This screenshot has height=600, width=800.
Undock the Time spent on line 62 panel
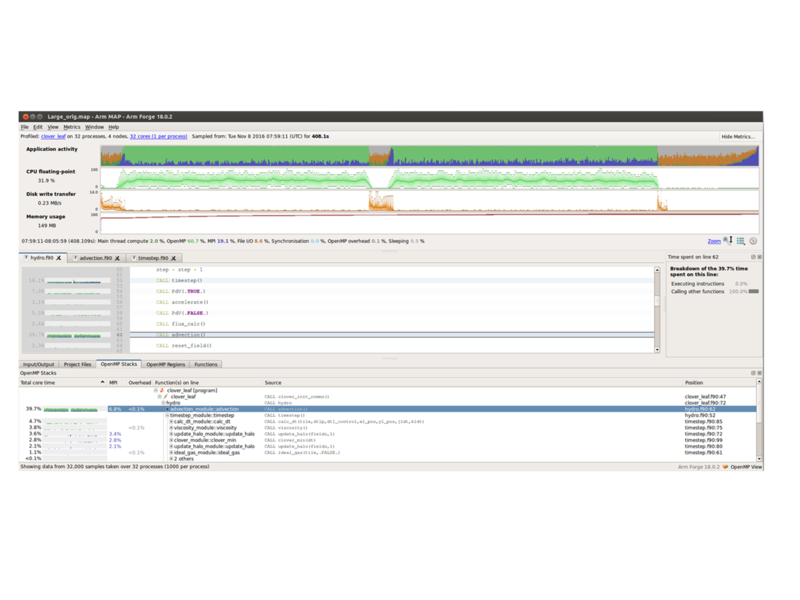753,257
